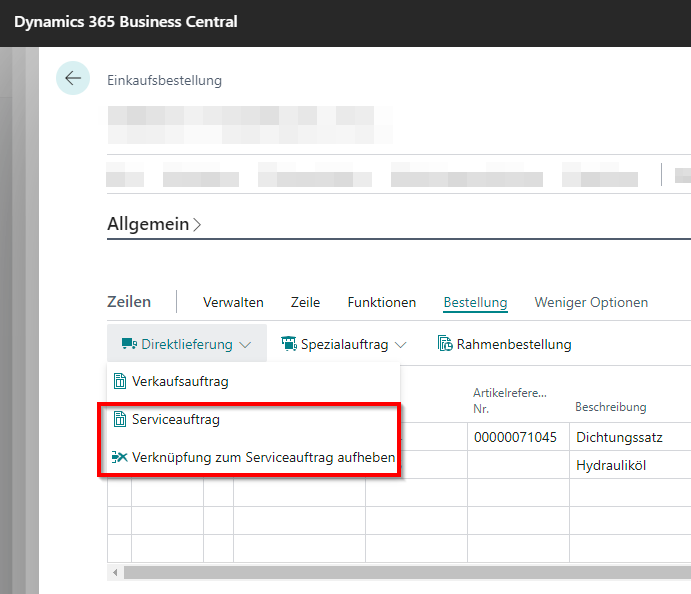
Task: Click the Einkaufsbestellung page caption
Action: 164,80
